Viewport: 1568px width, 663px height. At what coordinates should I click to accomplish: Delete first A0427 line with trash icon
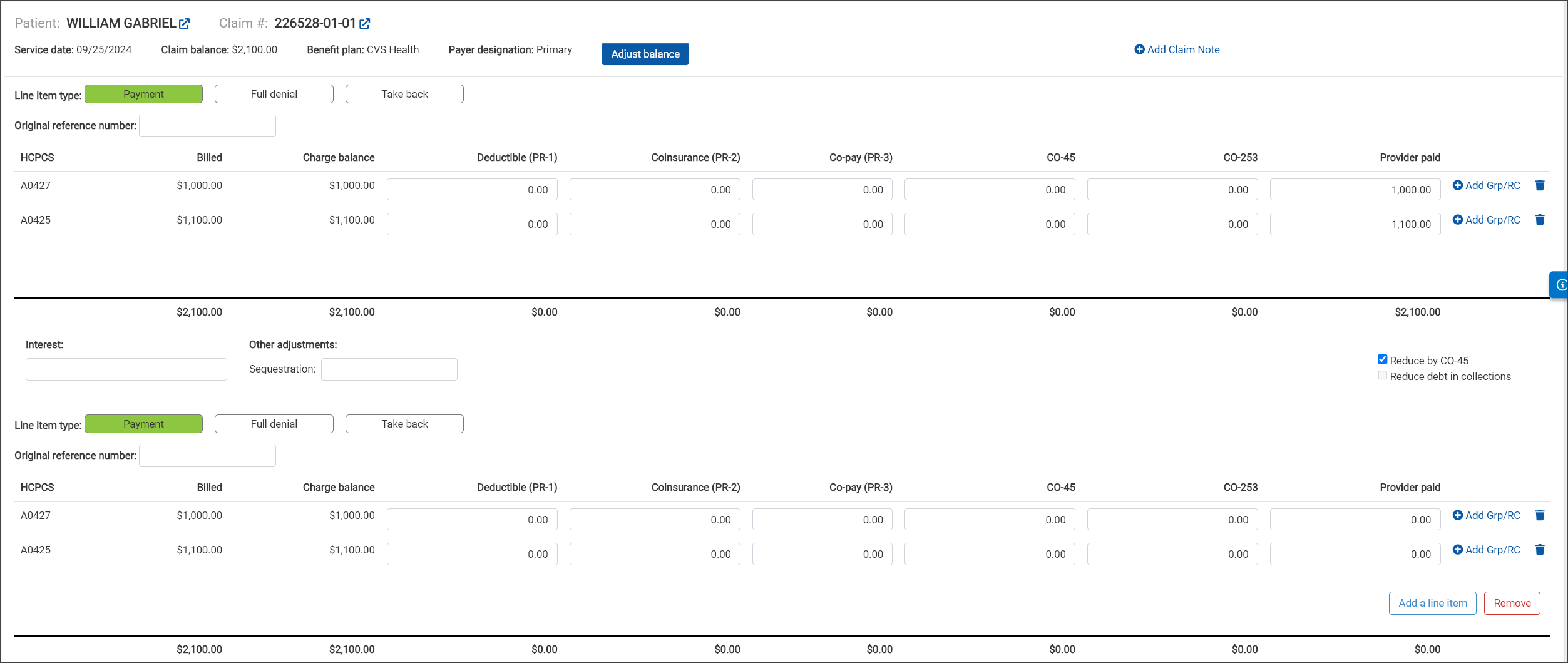(x=1540, y=185)
